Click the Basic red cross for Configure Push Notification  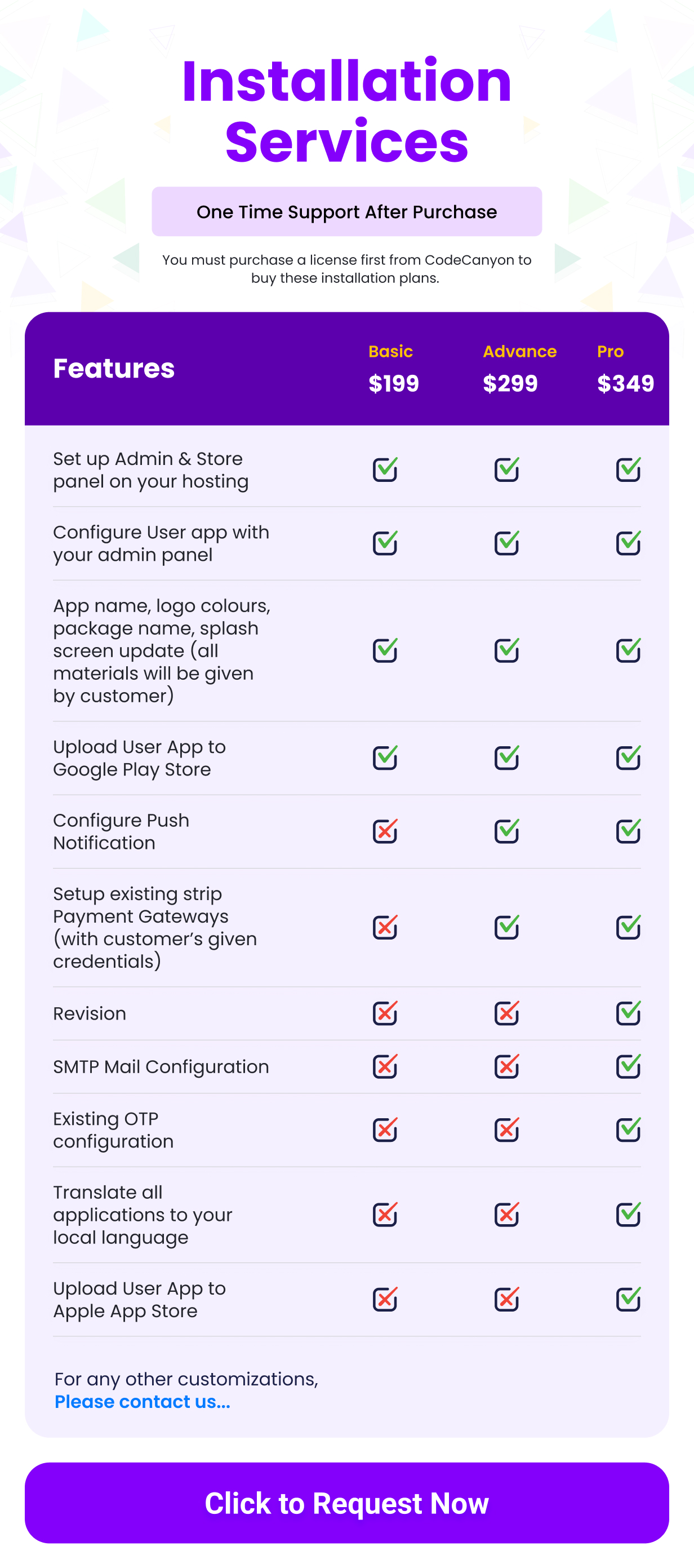coord(385,831)
